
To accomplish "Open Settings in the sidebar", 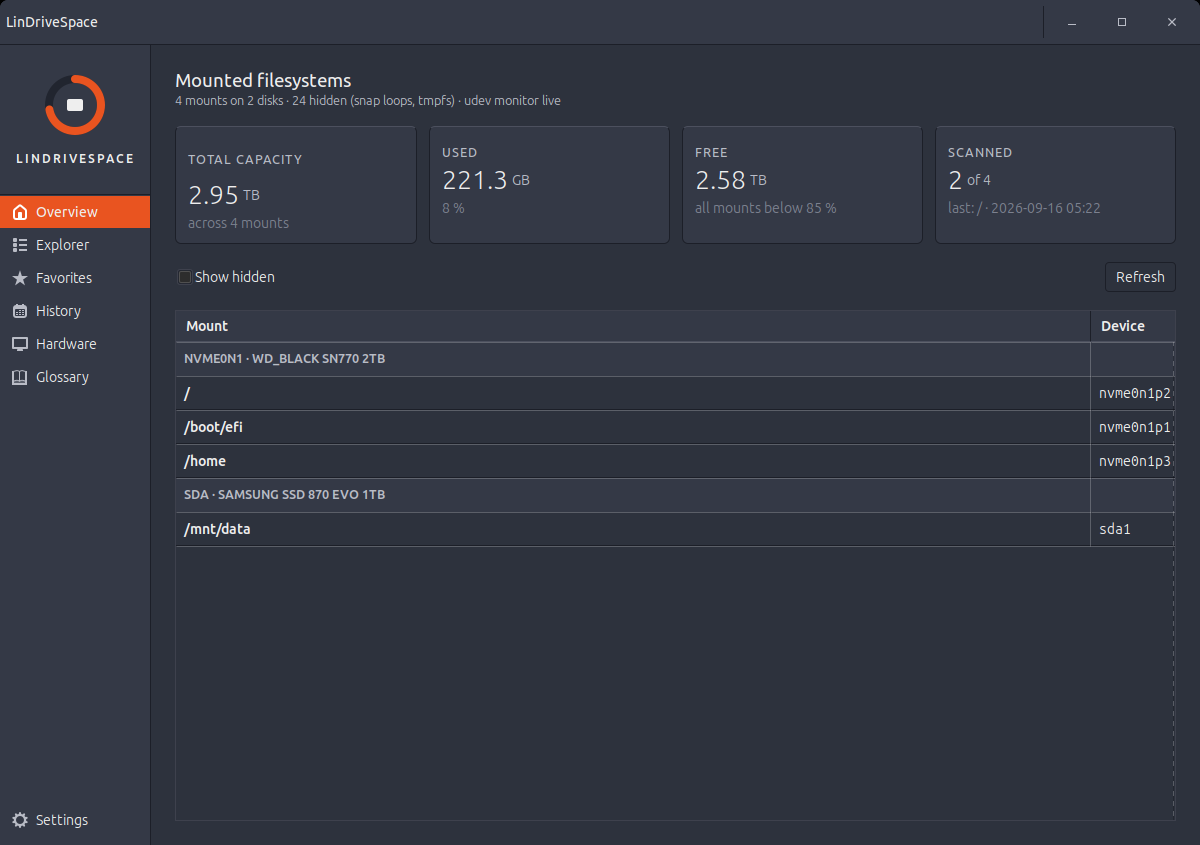I will 75,820.
